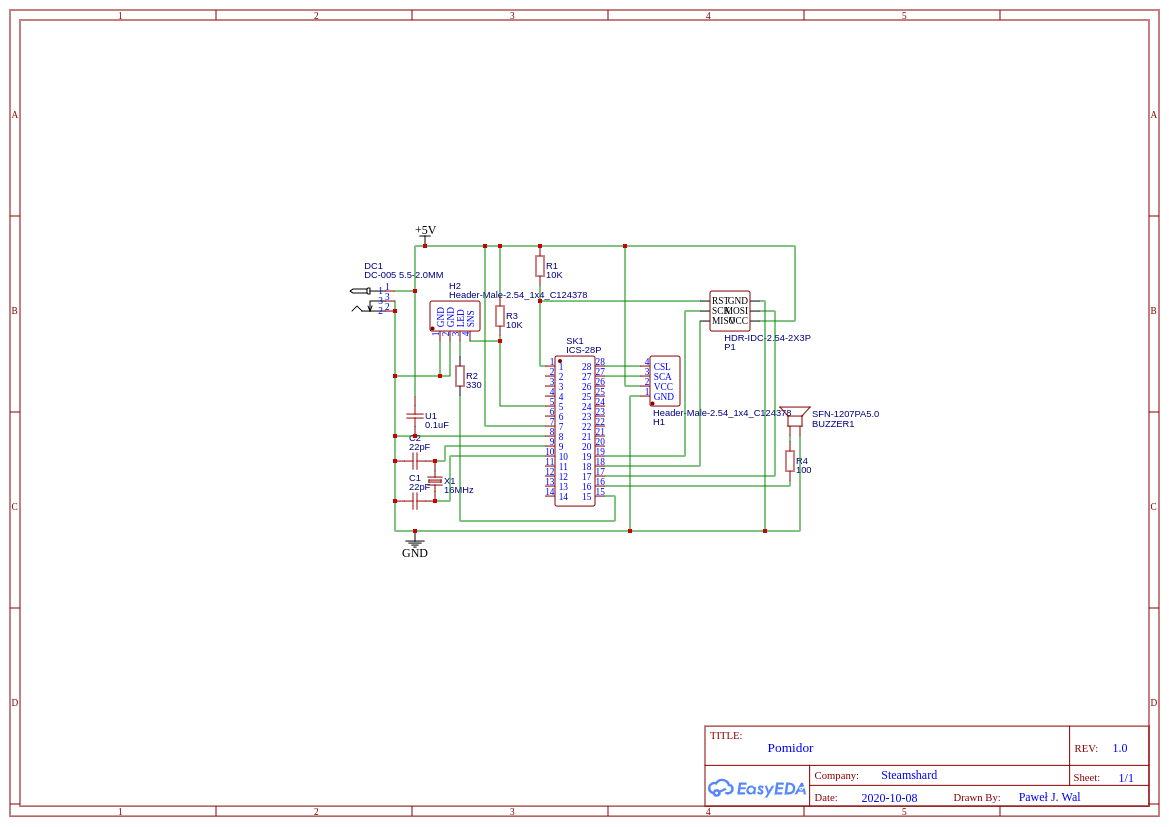Select the C1 22pF capacitor symbol
Viewport: 1169px width, 827px height.
(415, 501)
